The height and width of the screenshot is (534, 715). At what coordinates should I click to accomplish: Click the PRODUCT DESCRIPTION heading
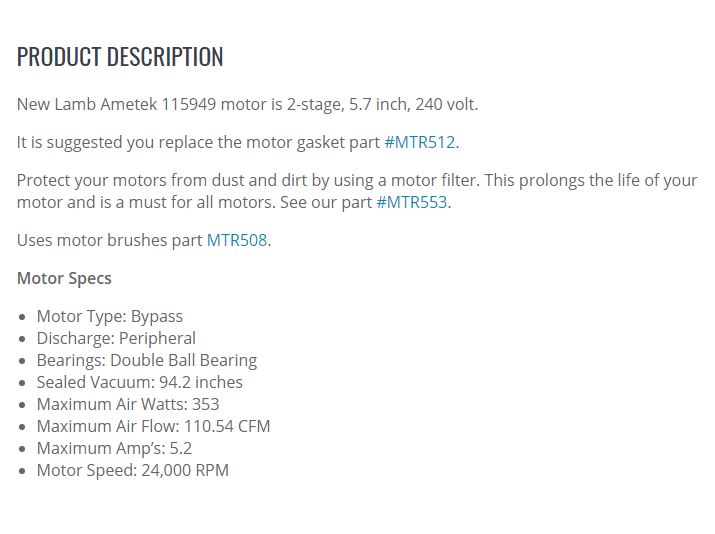pos(120,57)
